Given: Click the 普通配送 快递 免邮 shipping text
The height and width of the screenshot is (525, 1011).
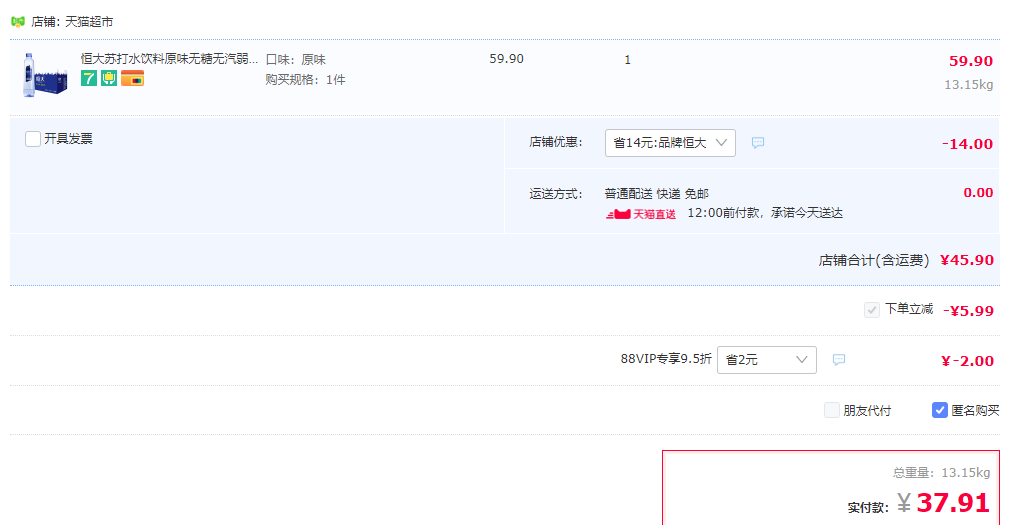Looking at the screenshot, I should click(656, 193).
